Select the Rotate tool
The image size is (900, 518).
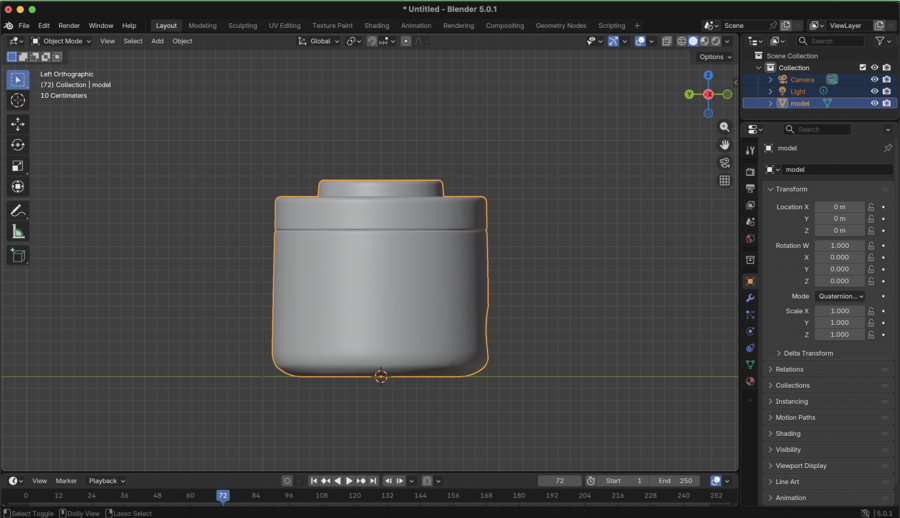(x=18, y=145)
